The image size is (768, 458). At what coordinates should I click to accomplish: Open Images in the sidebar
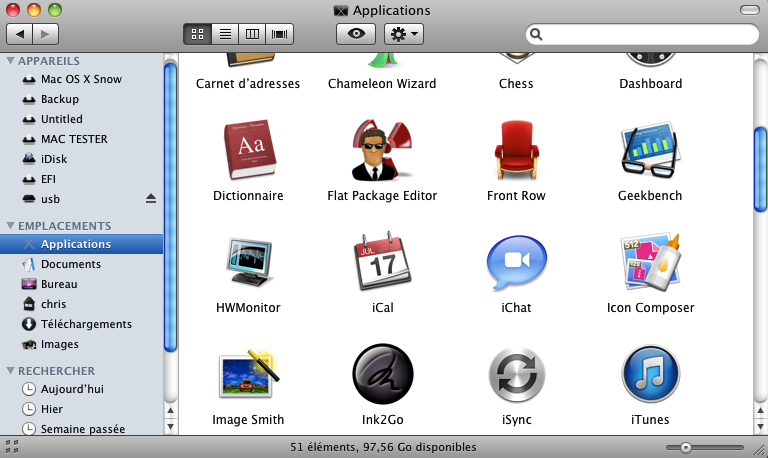(81, 344)
